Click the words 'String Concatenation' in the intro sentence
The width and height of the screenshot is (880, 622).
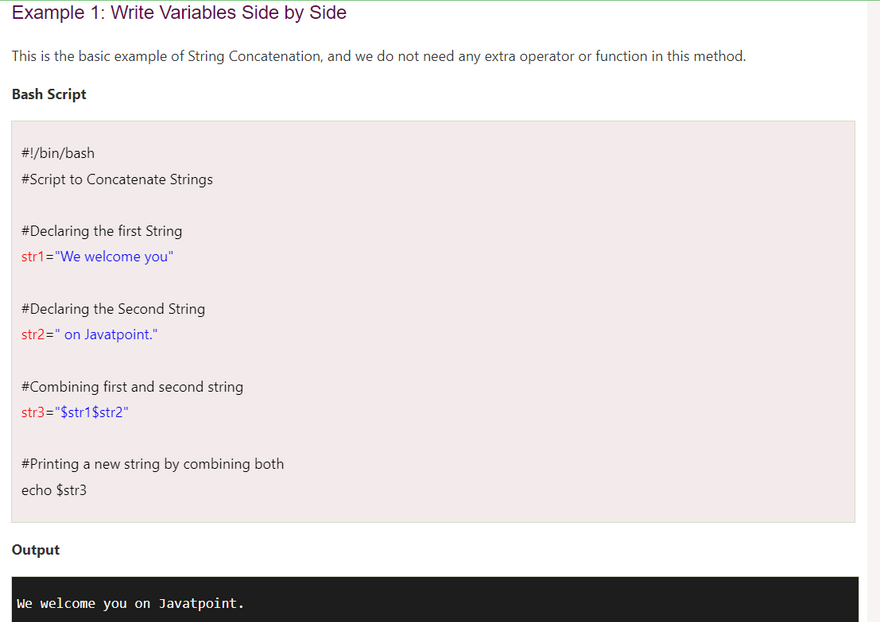255,56
